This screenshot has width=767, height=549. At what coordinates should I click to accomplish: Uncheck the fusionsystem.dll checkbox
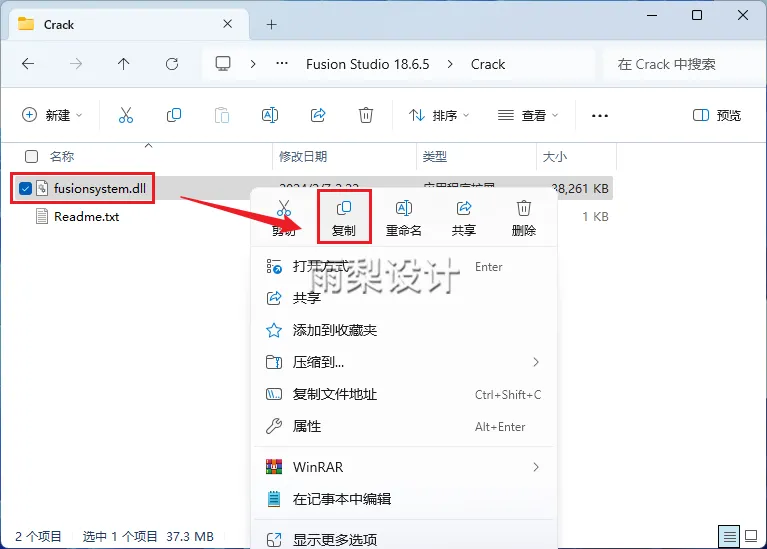pos(25,188)
